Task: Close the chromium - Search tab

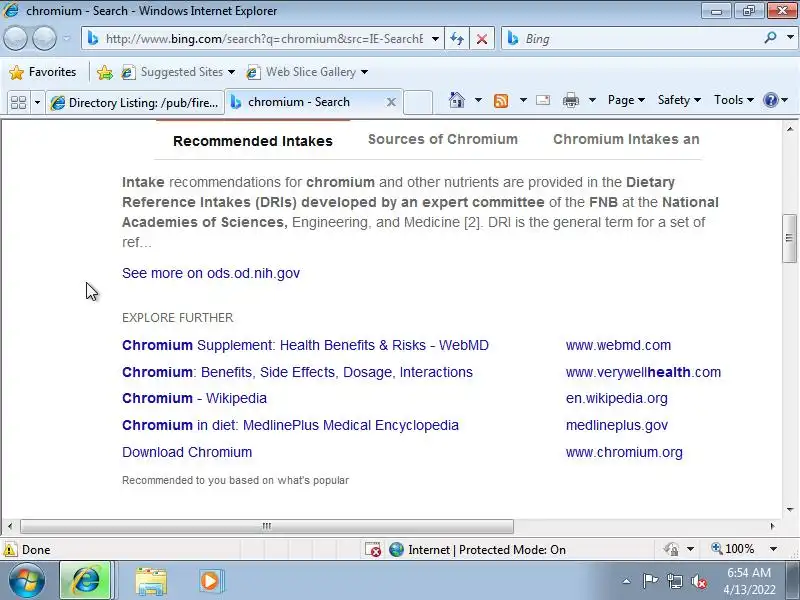Action: coord(391,102)
